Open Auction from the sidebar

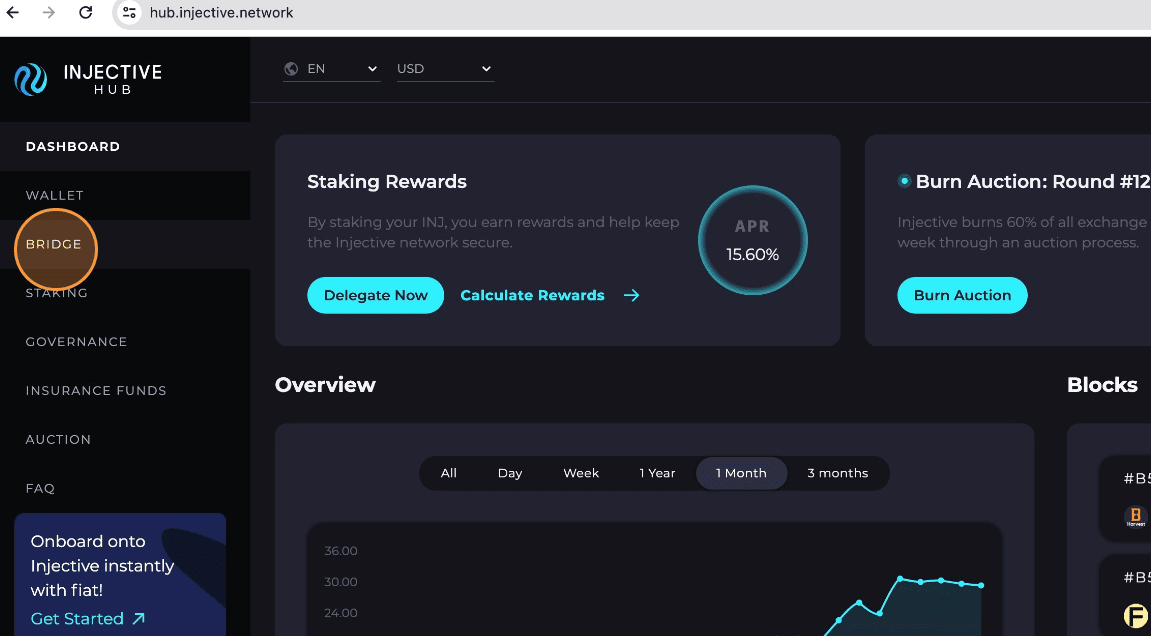(125, 439)
